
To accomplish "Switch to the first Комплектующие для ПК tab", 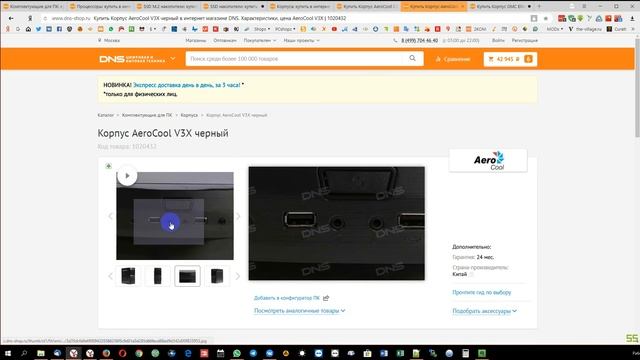I will [33, 7].
